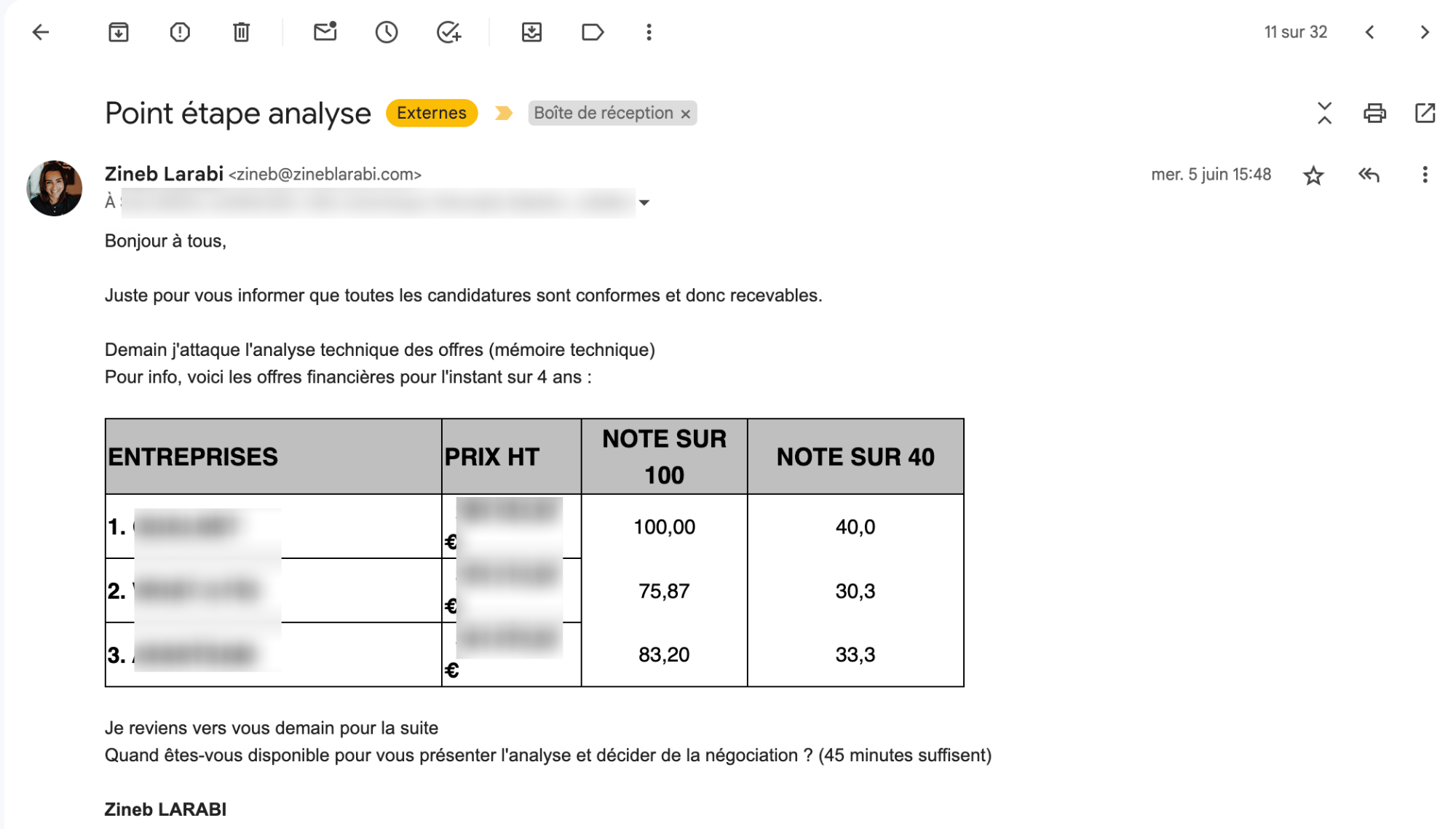
Task: Toggle the Externes label on email
Action: (x=431, y=112)
